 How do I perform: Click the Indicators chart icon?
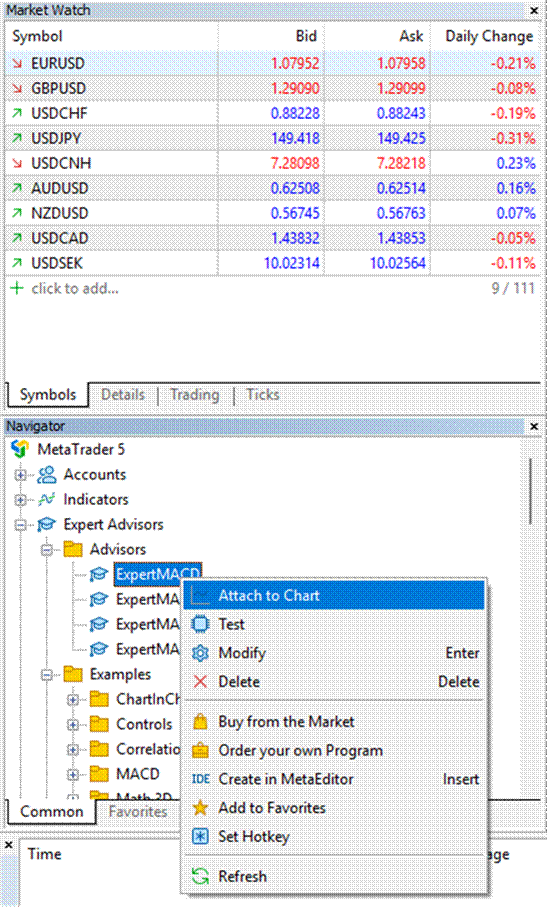pos(46,500)
